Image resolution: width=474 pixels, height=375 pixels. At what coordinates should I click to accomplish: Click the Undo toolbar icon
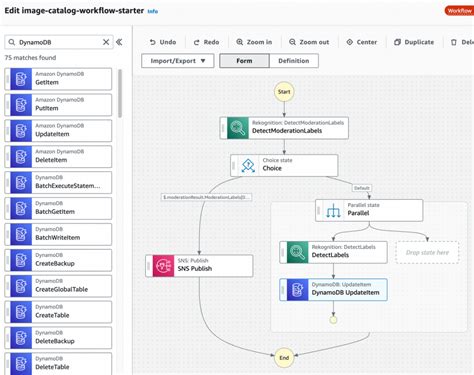[153, 42]
